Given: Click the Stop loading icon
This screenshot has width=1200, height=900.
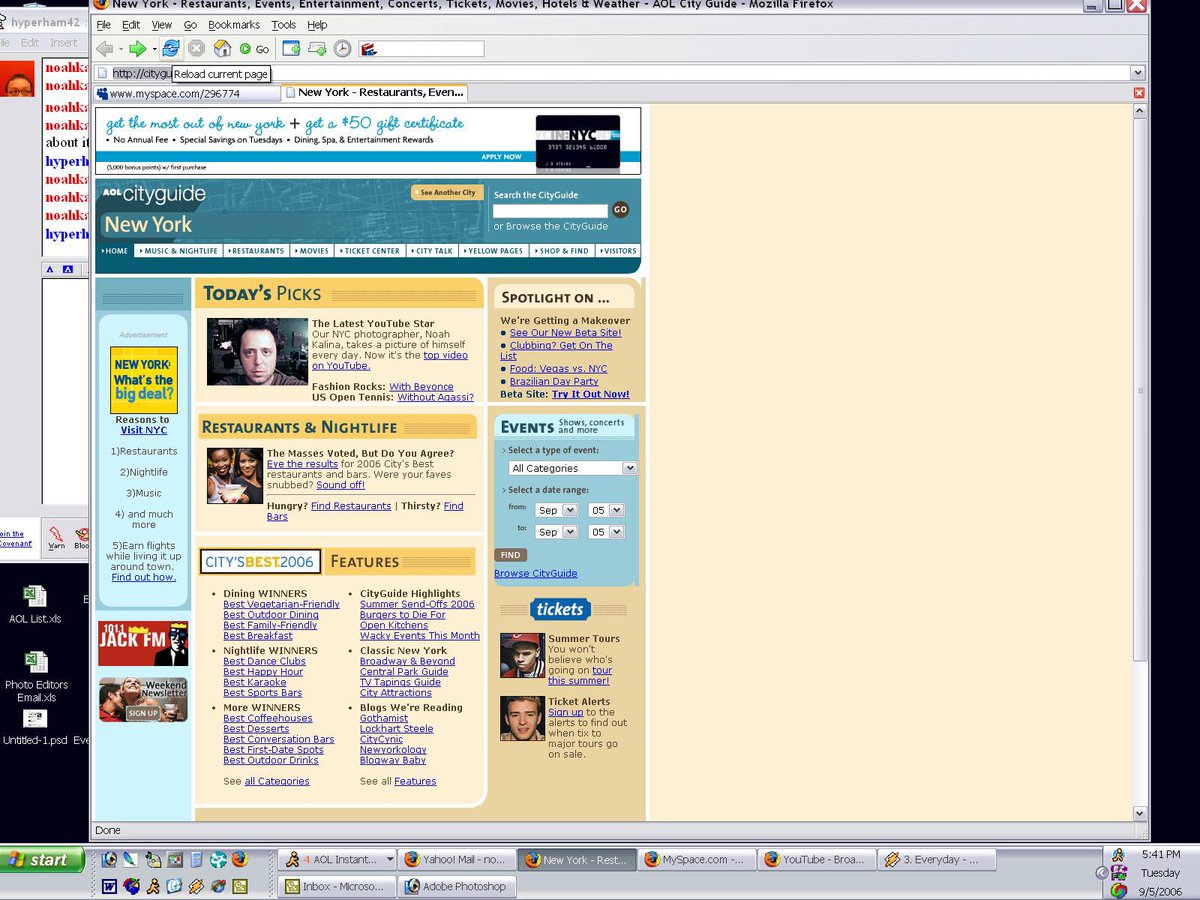Looking at the screenshot, I should tap(197, 48).
